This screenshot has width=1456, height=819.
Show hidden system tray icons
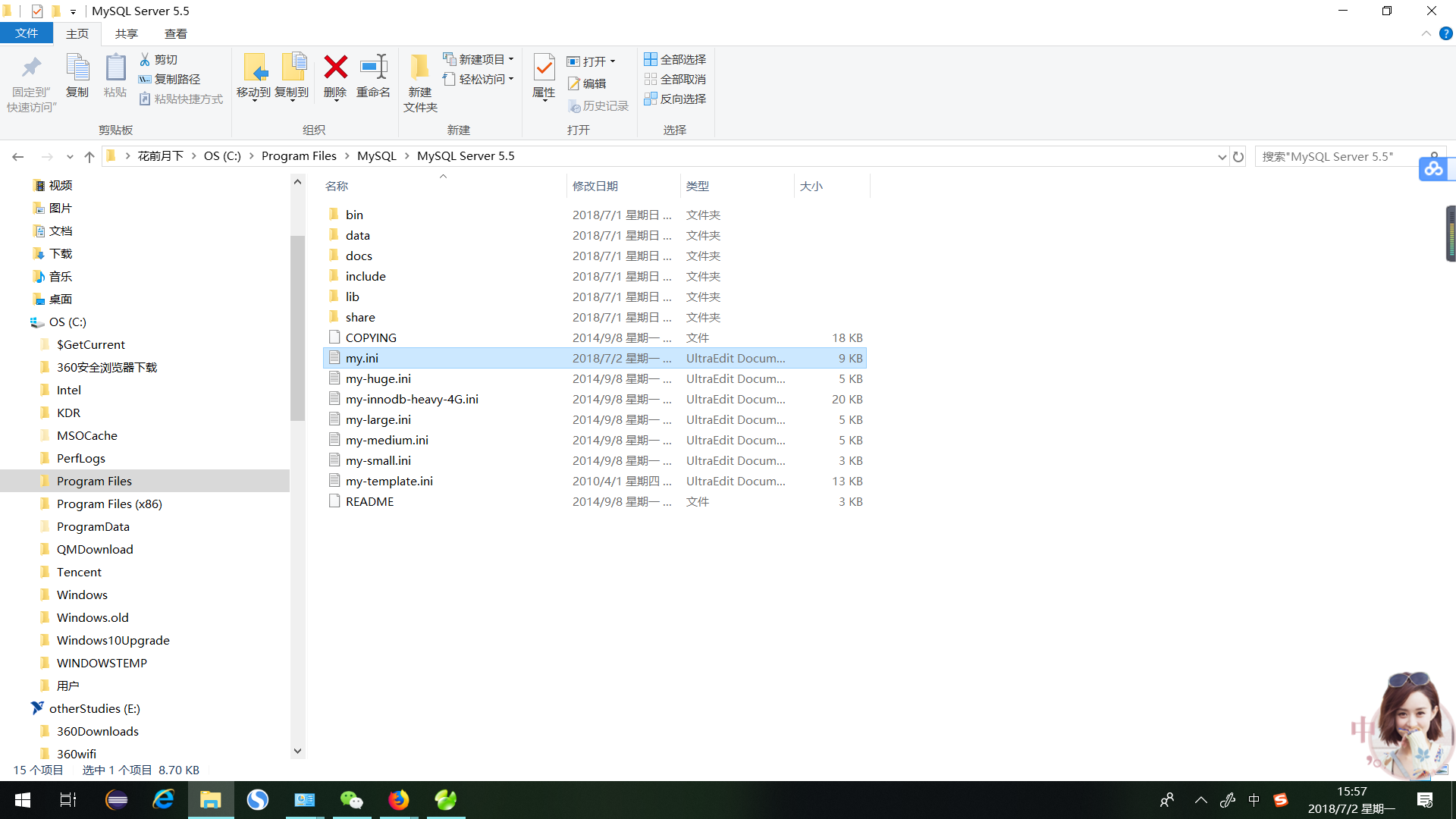pos(1201,800)
